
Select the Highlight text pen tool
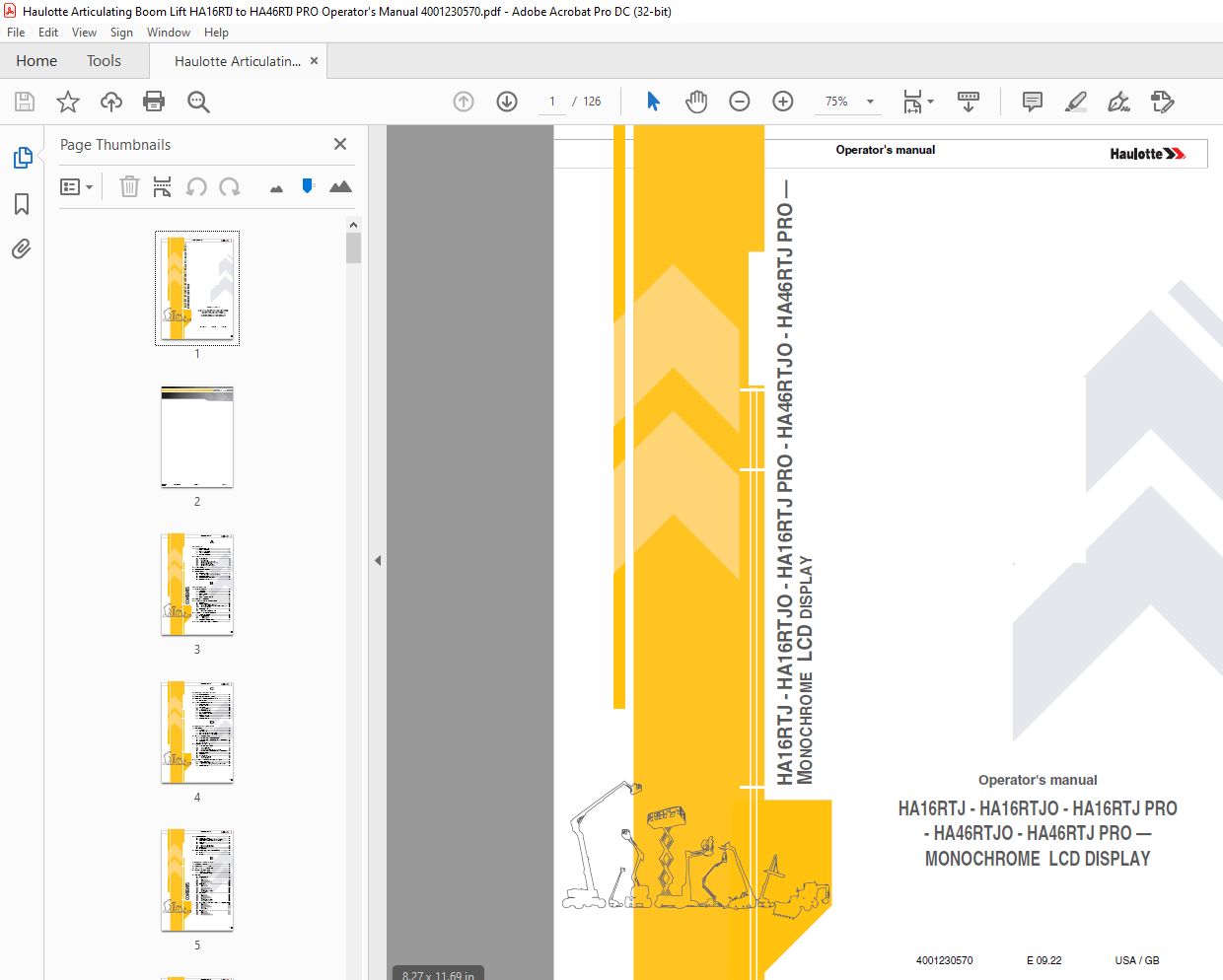click(1076, 102)
